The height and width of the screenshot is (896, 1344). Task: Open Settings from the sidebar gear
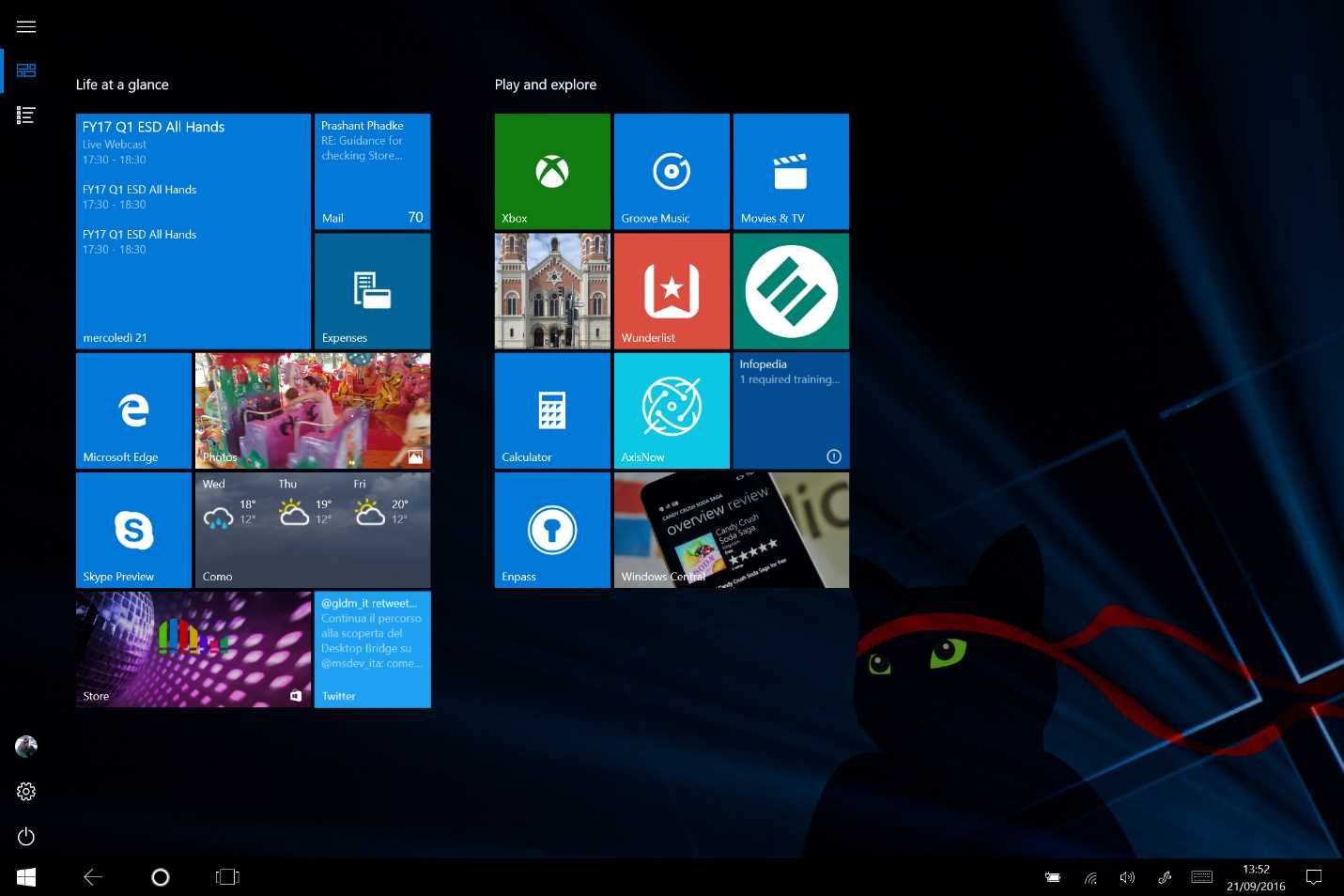click(25, 791)
